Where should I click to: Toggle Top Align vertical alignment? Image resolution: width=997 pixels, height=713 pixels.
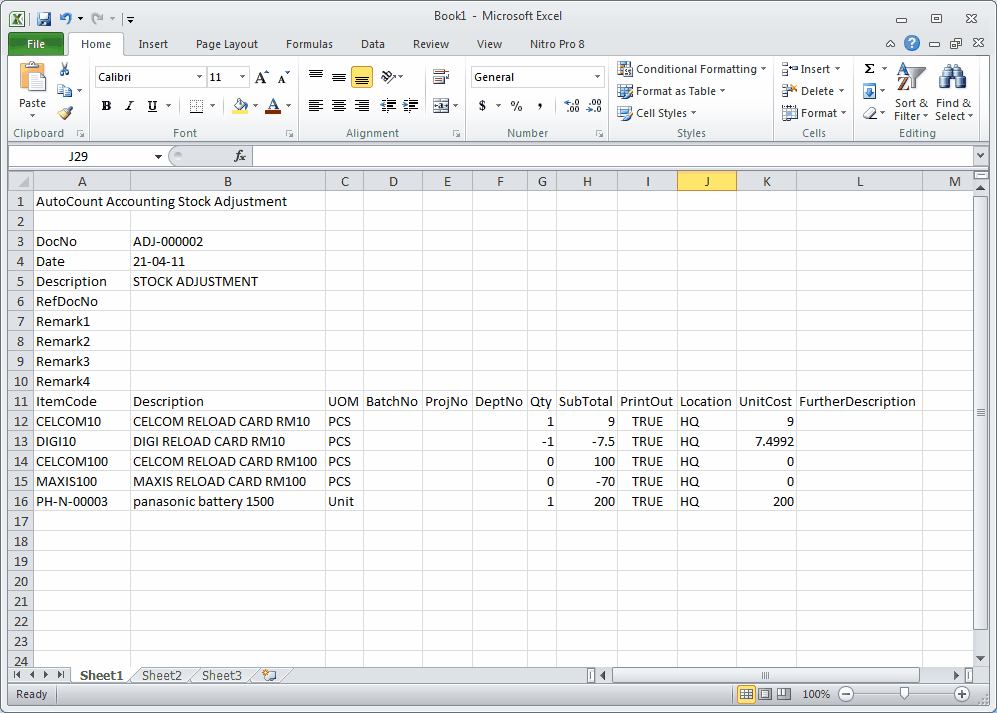click(315, 77)
